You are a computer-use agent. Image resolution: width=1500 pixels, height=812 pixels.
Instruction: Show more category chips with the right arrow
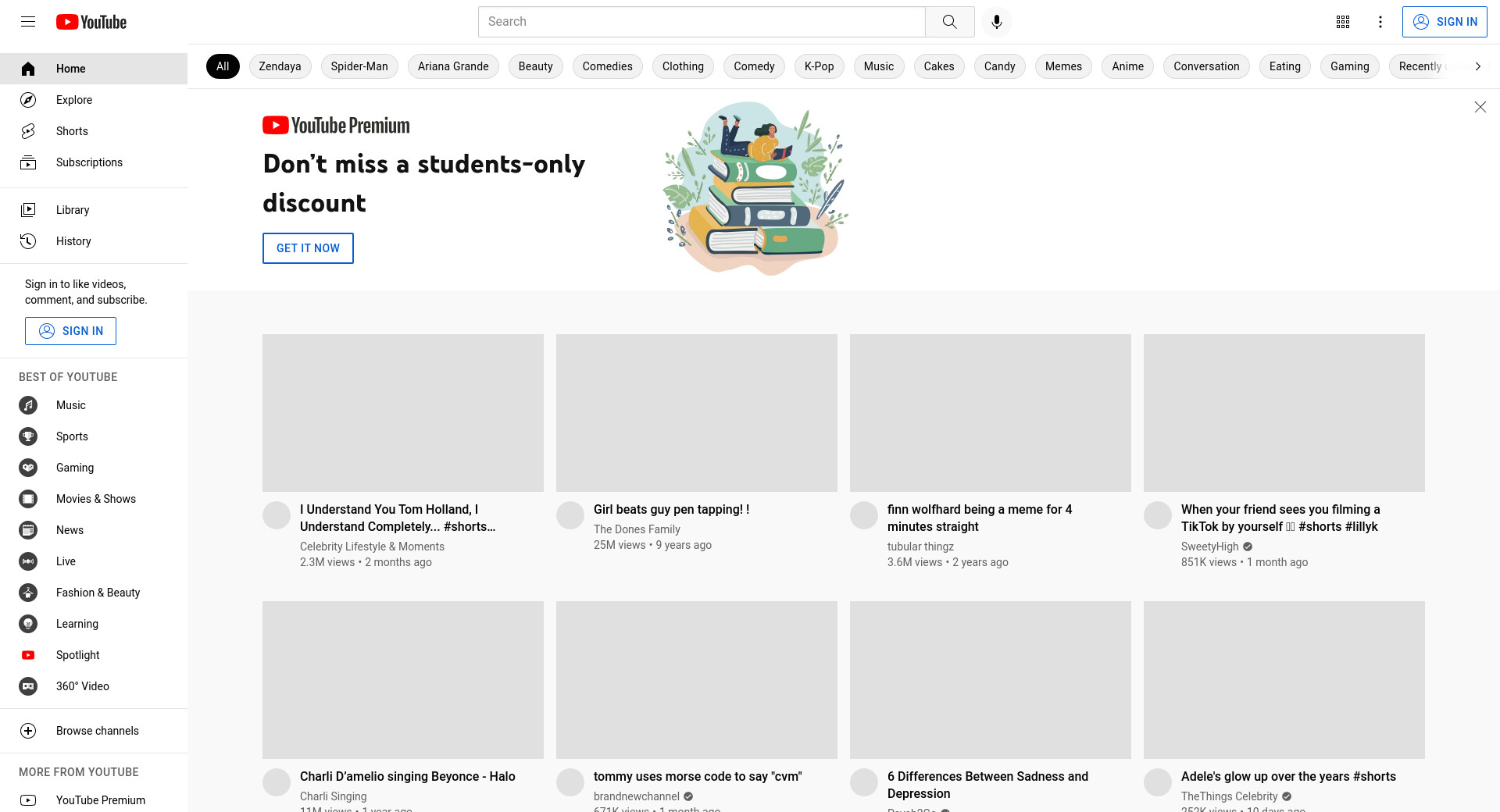pos(1477,66)
